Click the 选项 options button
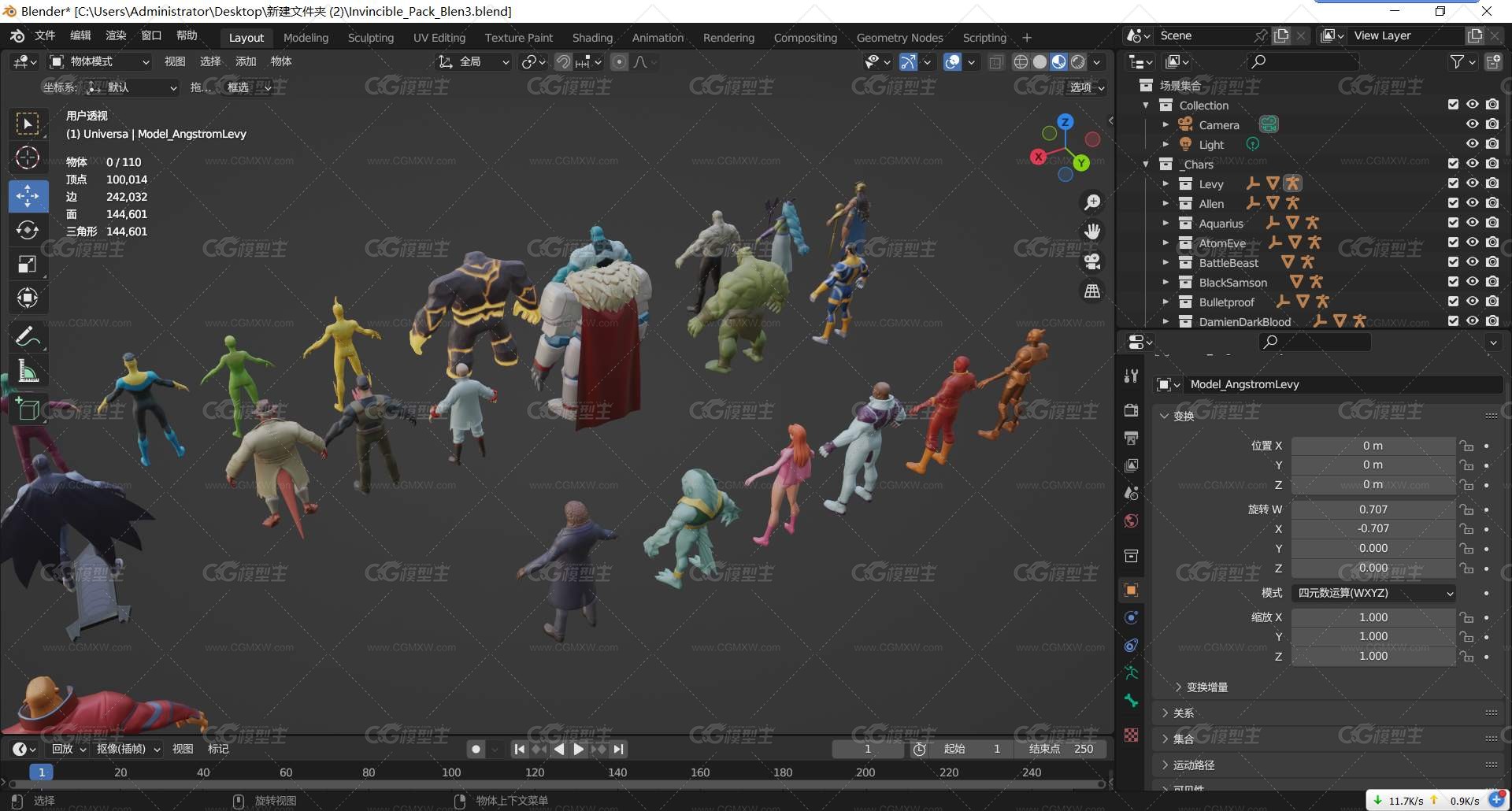1512x811 pixels. tap(1087, 87)
